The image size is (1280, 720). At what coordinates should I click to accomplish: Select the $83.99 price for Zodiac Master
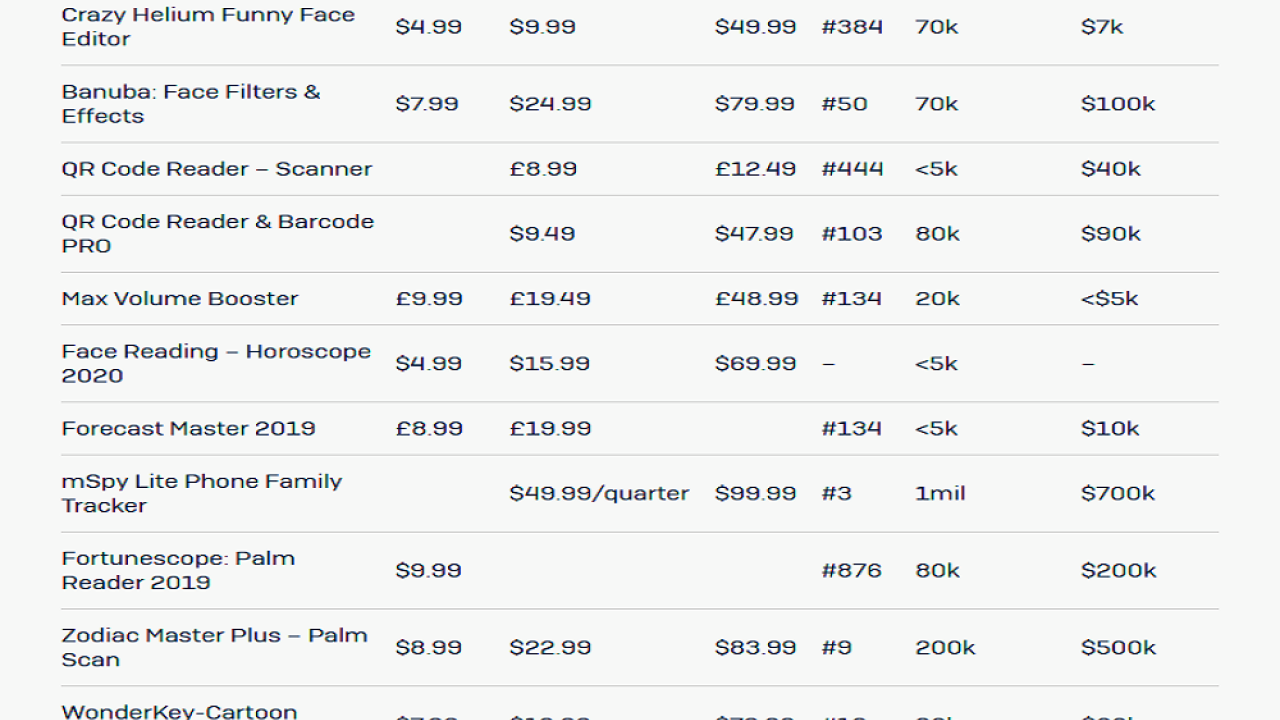click(x=755, y=648)
